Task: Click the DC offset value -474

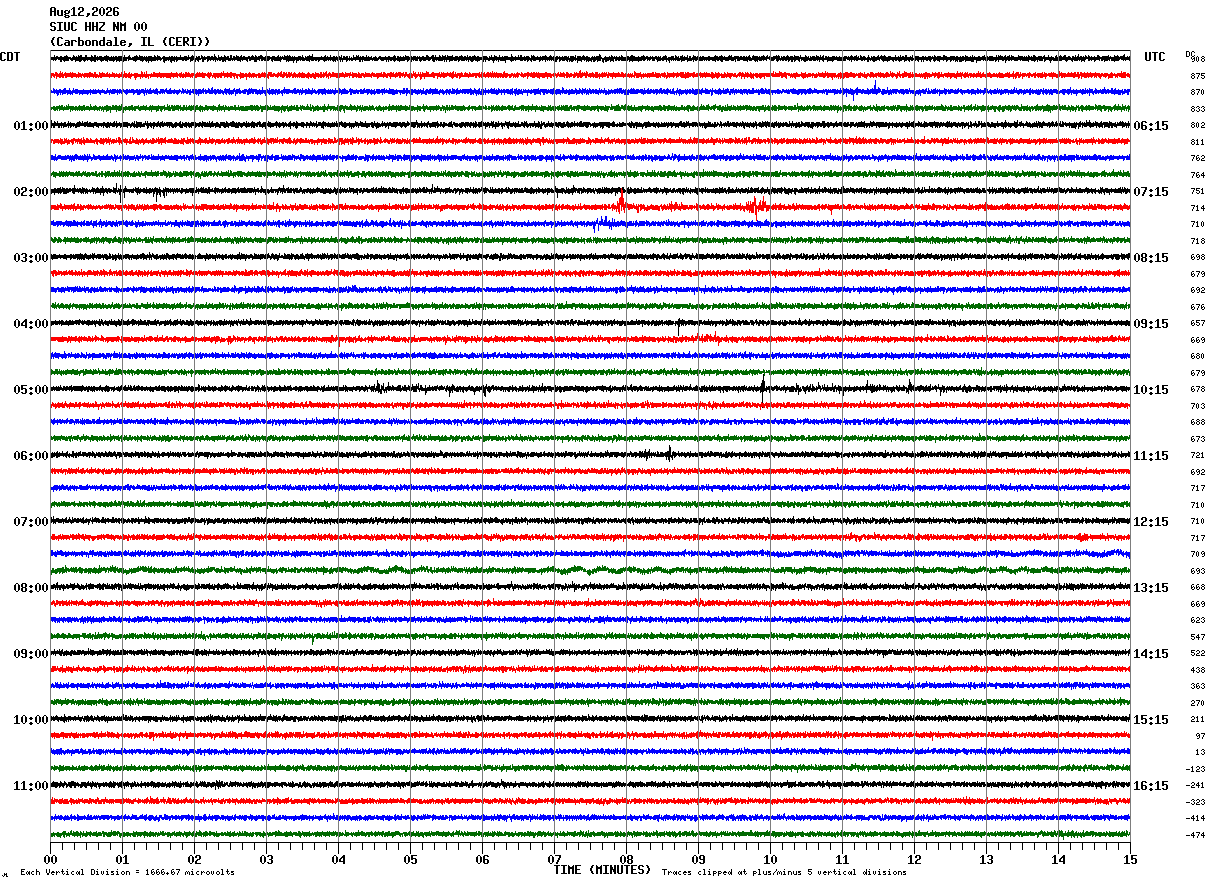Action: pyautogui.click(x=1195, y=835)
